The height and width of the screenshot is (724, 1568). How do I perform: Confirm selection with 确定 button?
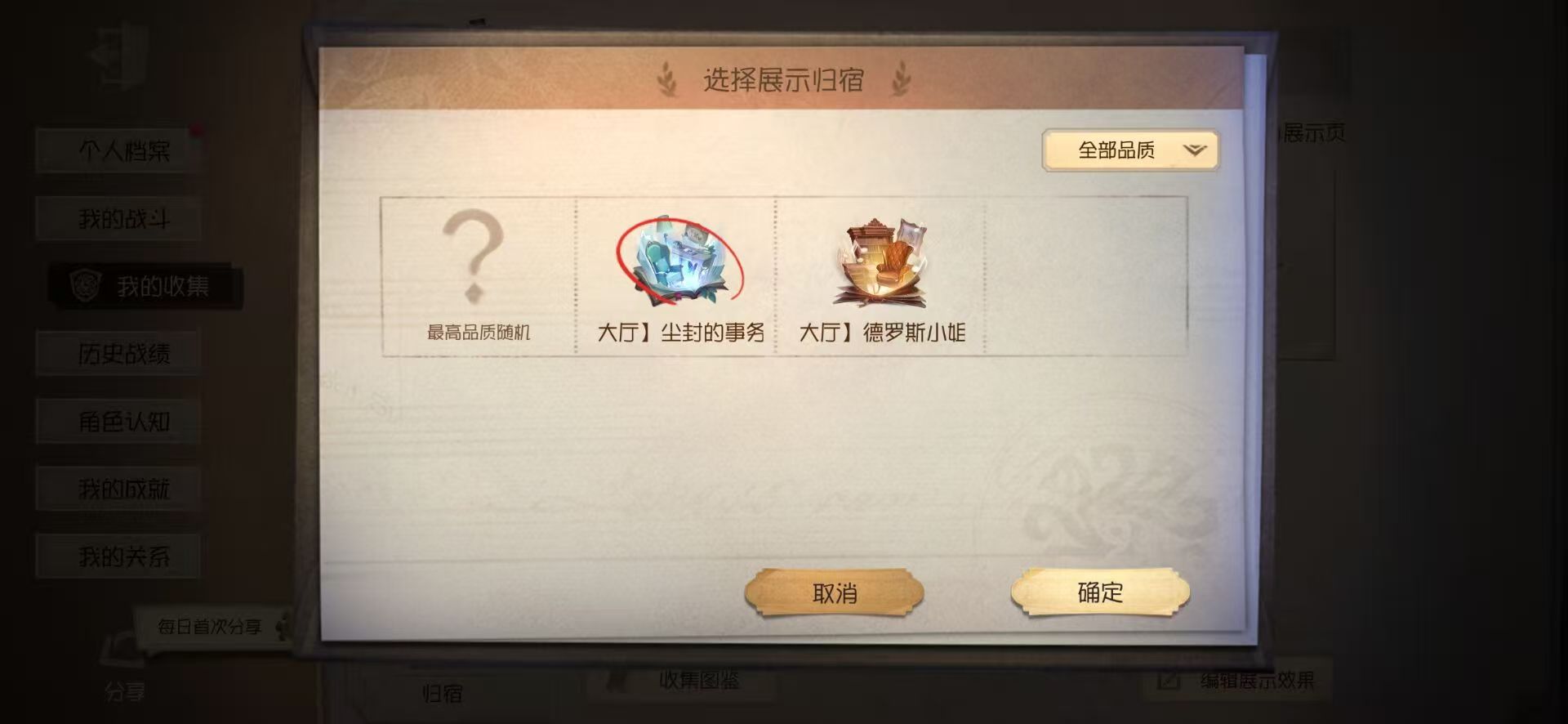(x=1100, y=592)
